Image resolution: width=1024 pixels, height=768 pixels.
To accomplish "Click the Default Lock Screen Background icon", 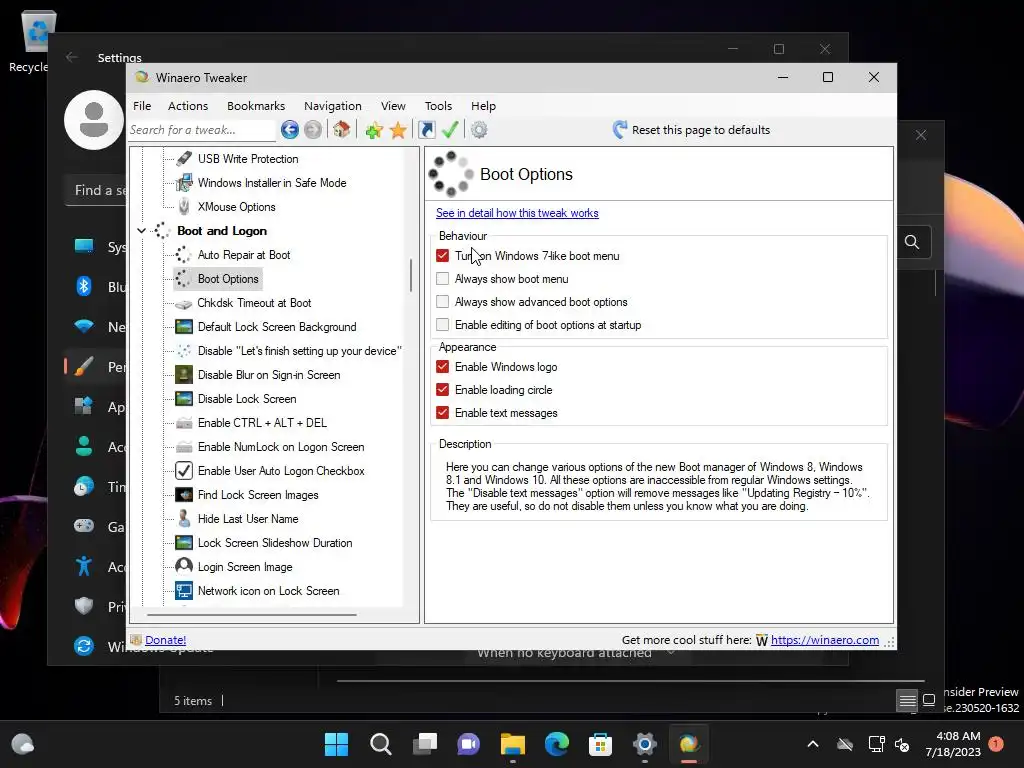I will click(184, 327).
